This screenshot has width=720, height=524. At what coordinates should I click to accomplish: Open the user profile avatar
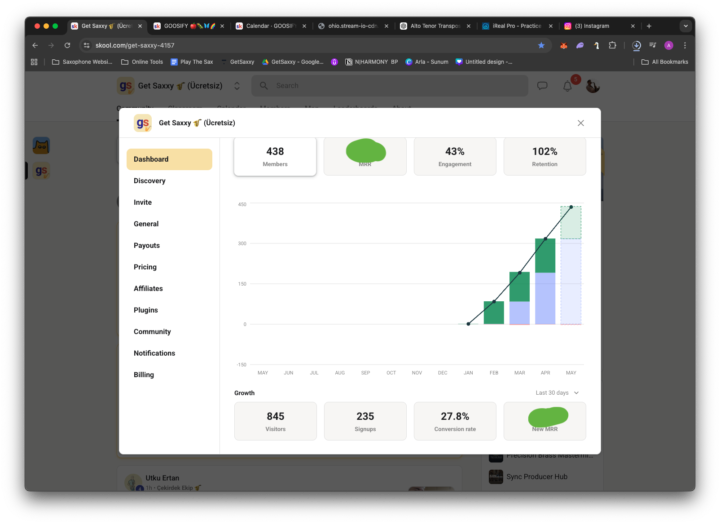pos(592,86)
